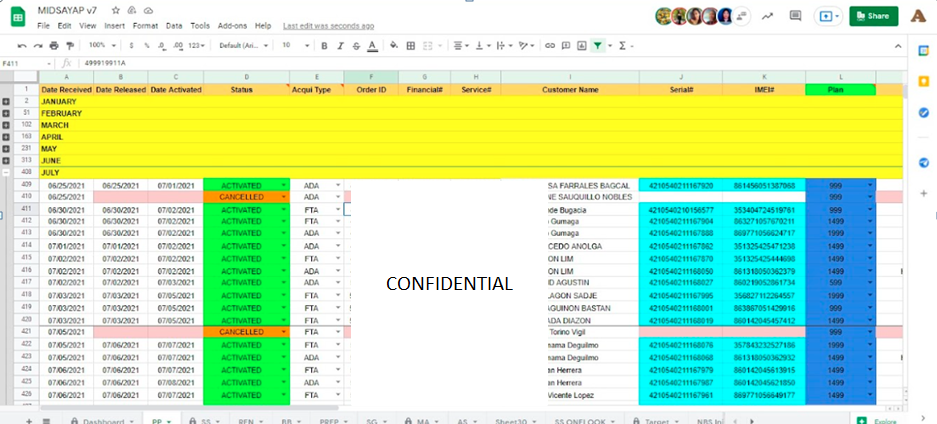The image size is (937, 424).
Task: Open the font size 10 dropdown
Action: tap(296, 45)
